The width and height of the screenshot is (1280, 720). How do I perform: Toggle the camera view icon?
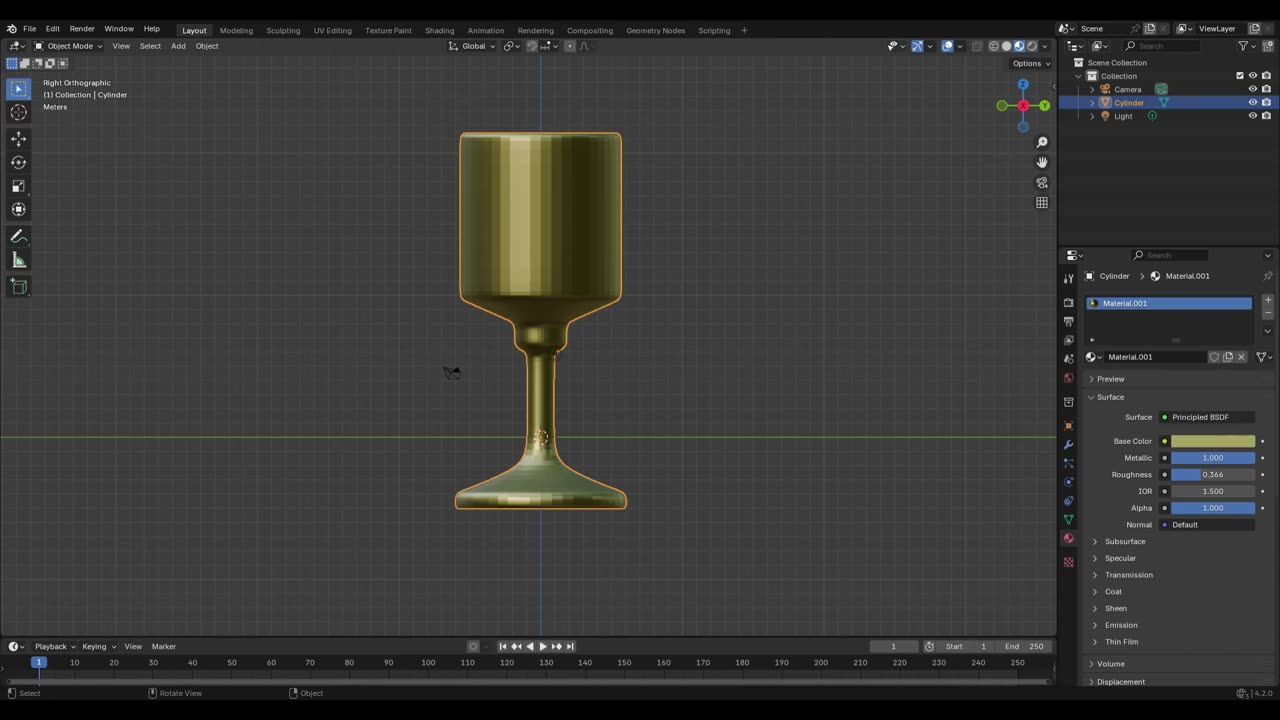(x=1042, y=182)
